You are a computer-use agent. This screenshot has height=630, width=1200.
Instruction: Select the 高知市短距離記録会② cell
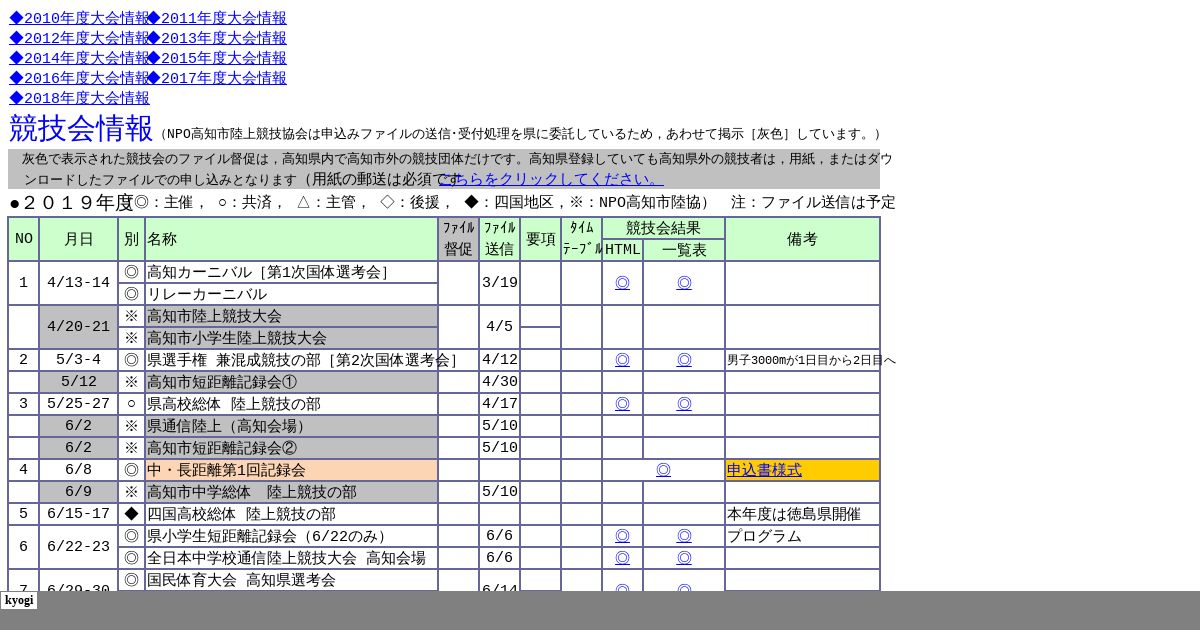[x=291, y=448]
